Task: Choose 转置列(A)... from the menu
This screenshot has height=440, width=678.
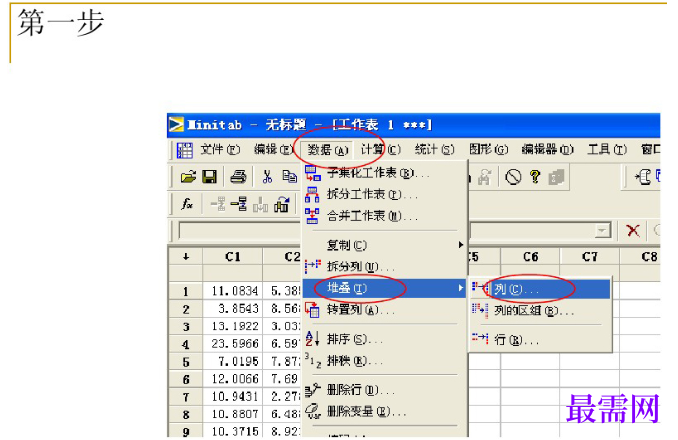Action: coord(385,309)
